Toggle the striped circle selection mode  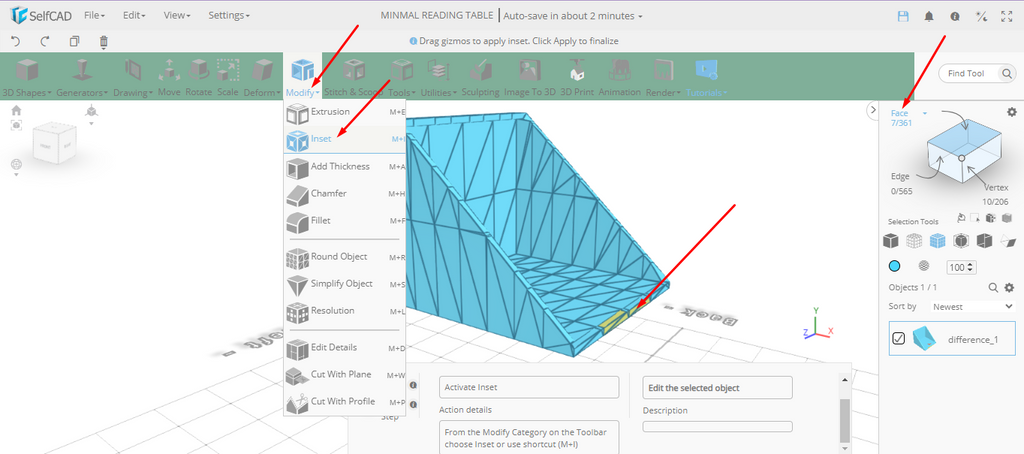pyautogui.click(x=923, y=267)
